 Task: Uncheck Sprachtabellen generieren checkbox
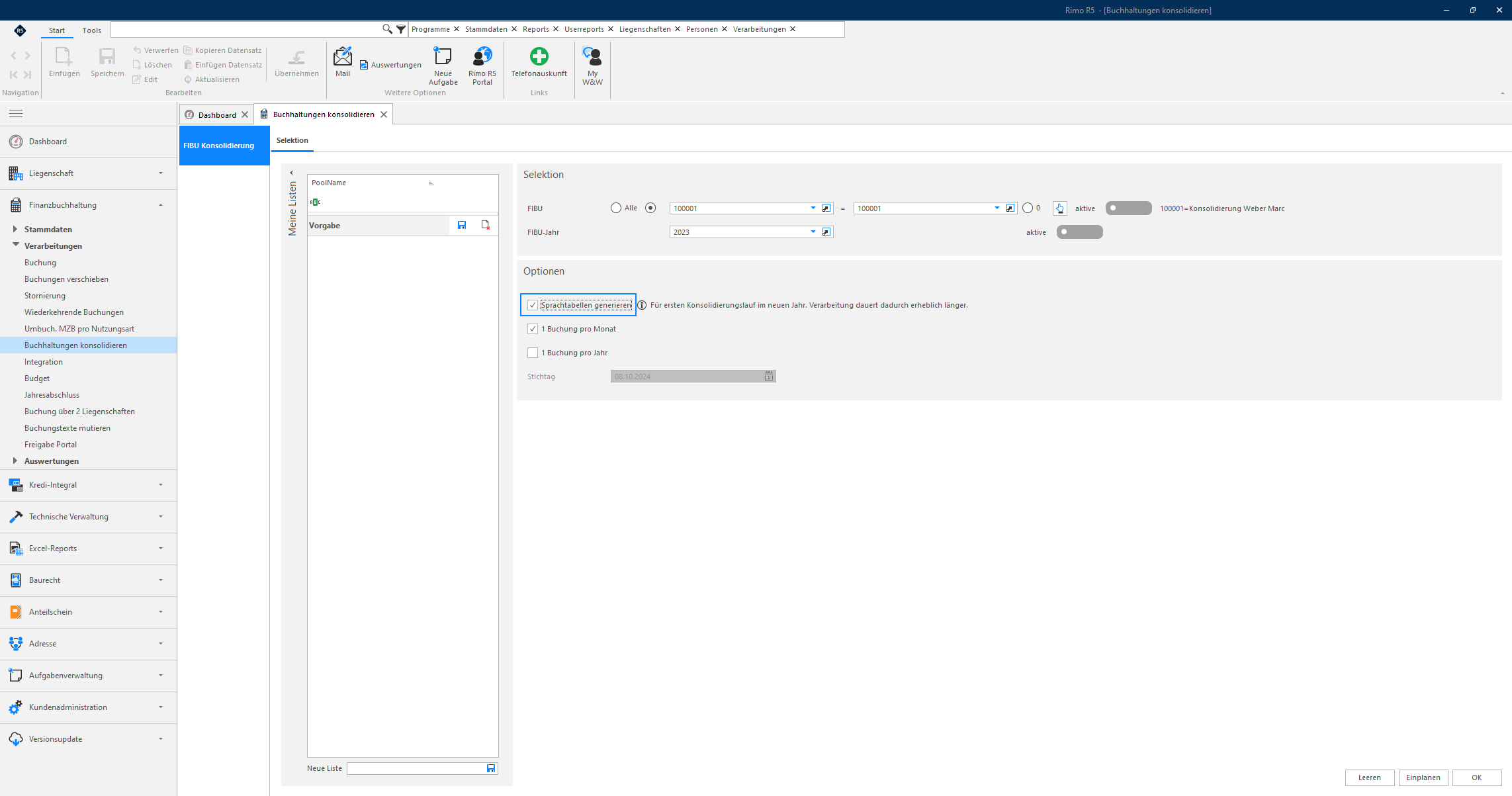pos(533,305)
